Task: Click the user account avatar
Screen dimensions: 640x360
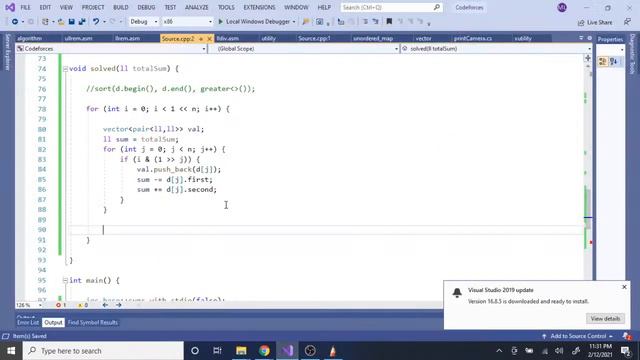Action: 562,7
